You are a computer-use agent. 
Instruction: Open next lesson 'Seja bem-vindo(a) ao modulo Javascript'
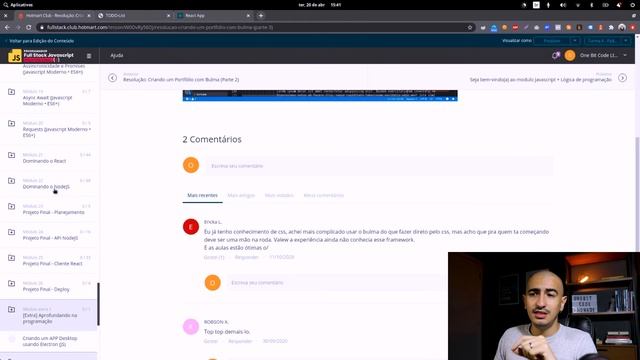click(540, 80)
